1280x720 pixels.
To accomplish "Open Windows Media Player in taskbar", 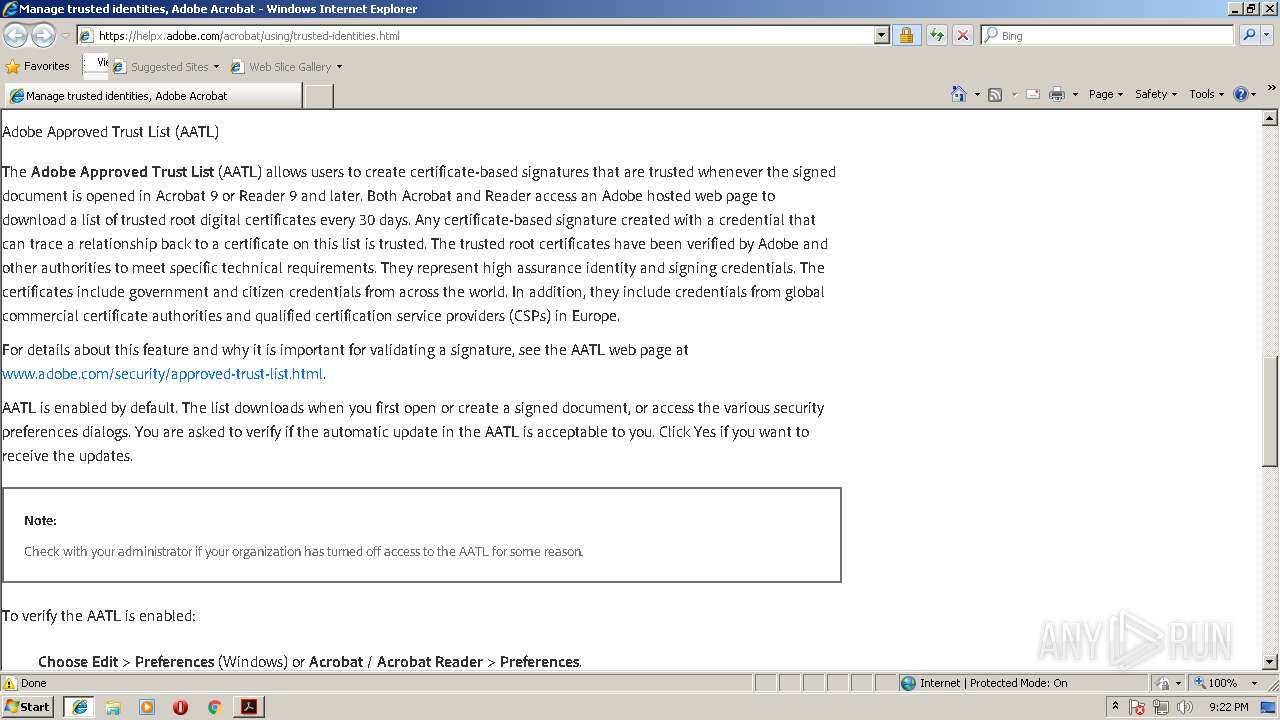I will [147, 707].
